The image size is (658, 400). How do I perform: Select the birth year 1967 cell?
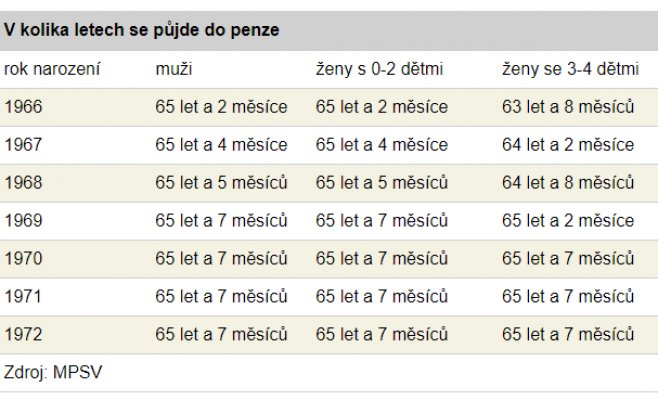(24, 145)
